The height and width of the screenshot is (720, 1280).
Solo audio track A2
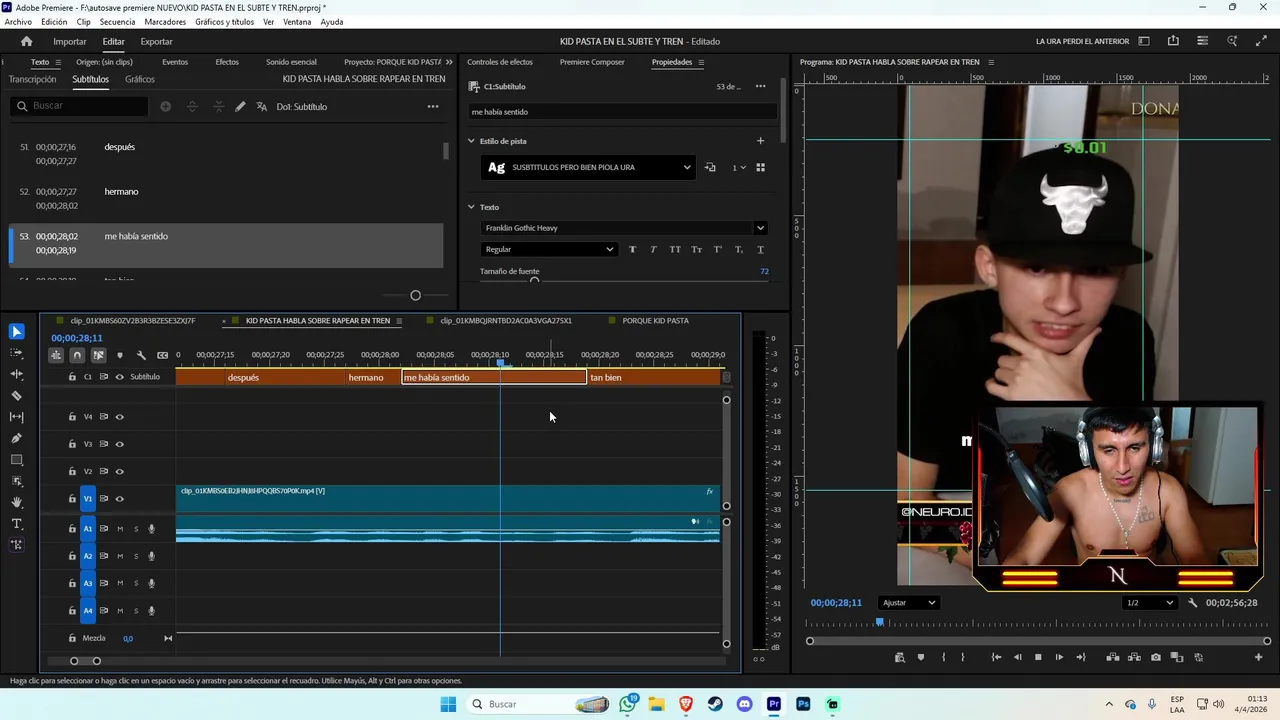(136, 556)
